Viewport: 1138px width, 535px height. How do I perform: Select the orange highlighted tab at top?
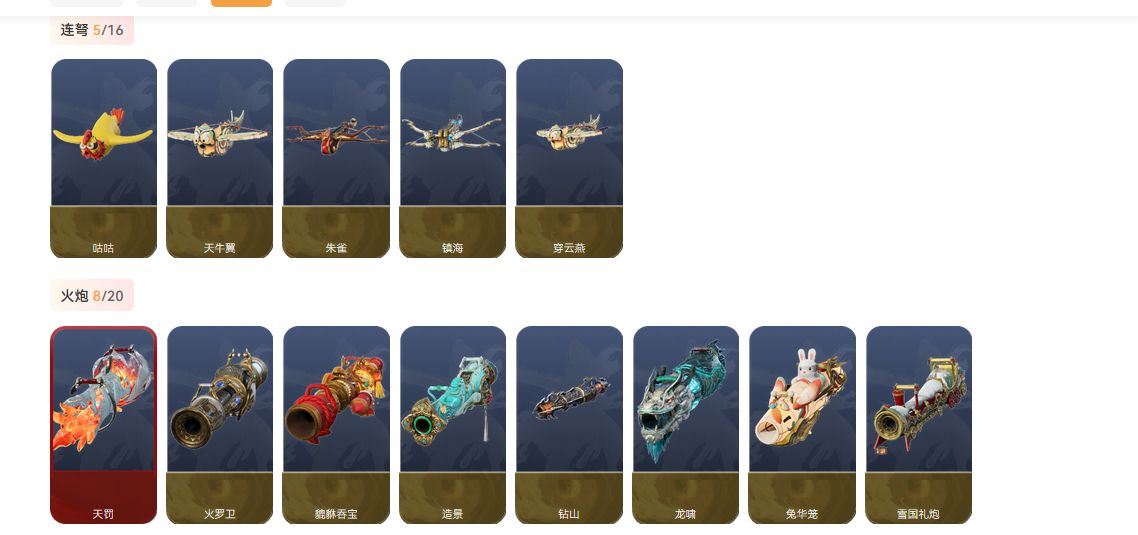click(x=241, y=3)
